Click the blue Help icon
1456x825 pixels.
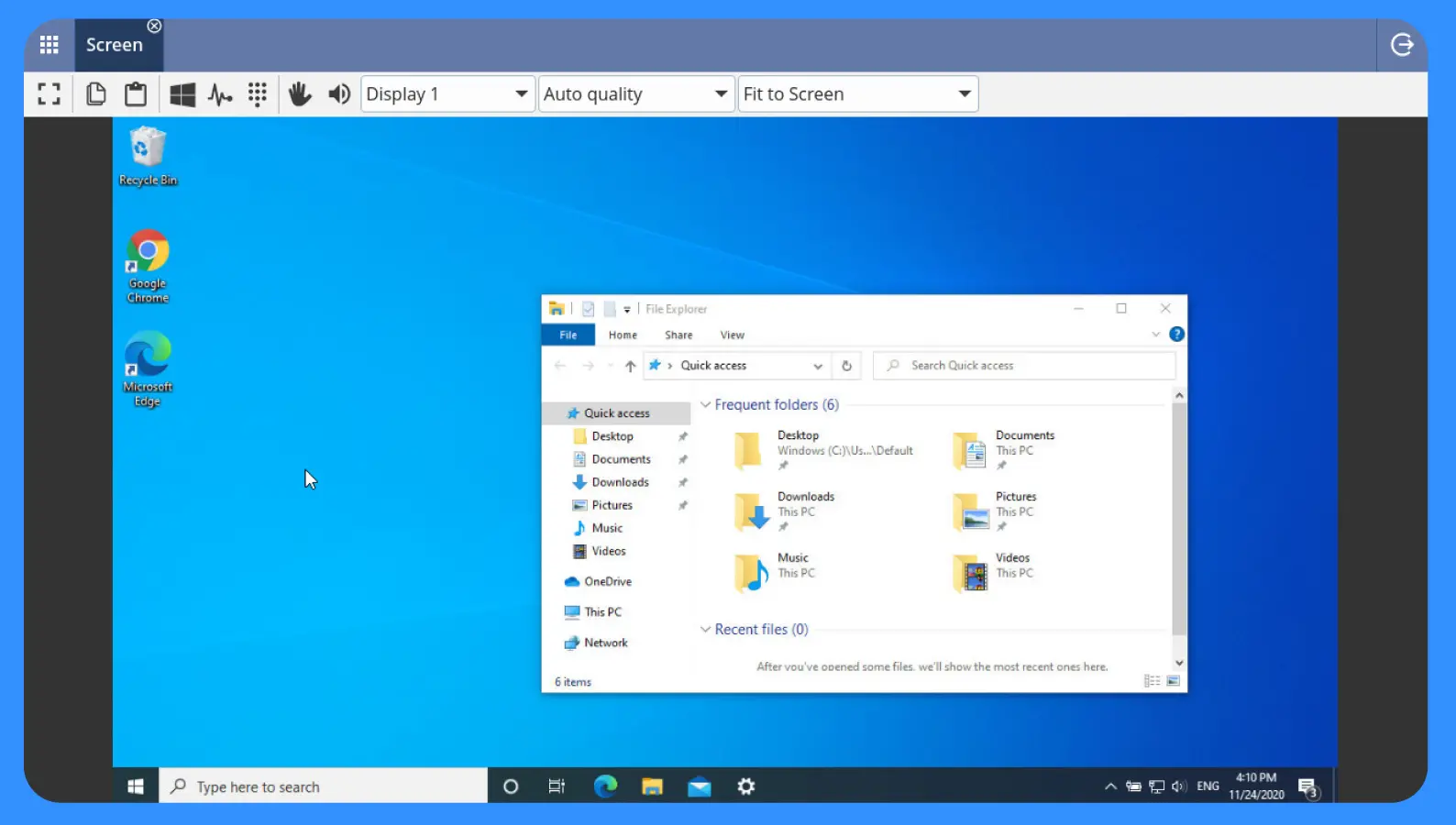pos(1177,335)
